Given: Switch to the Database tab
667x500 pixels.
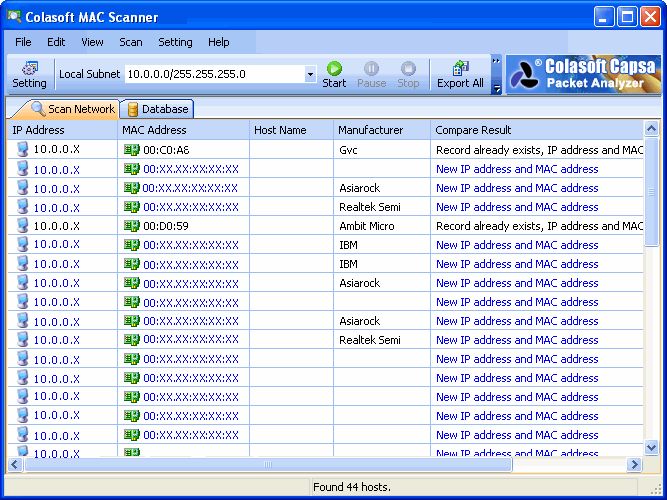Looking at the screenshot, I should (x=156, y=109).
